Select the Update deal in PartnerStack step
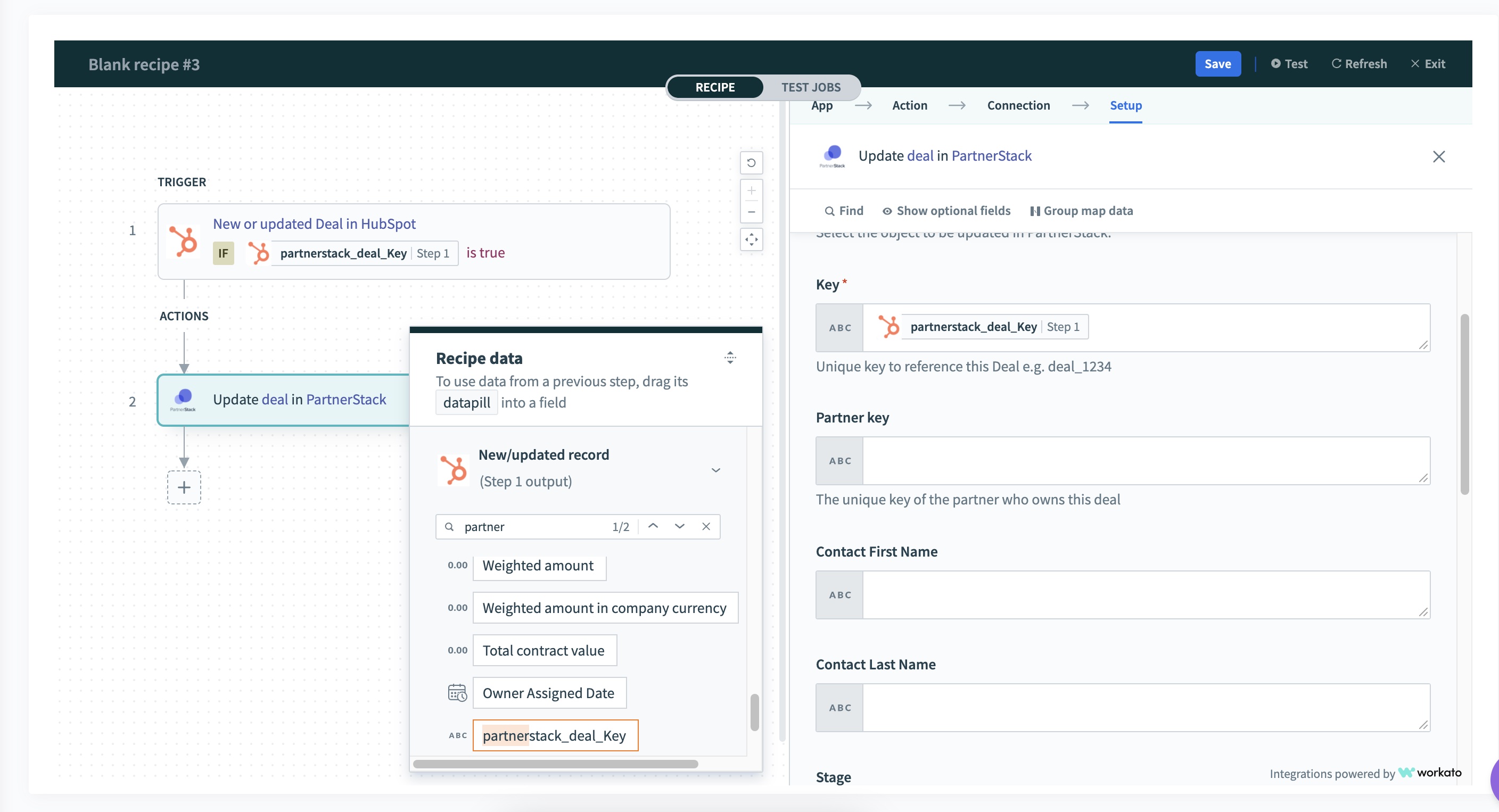 point(283,400)
